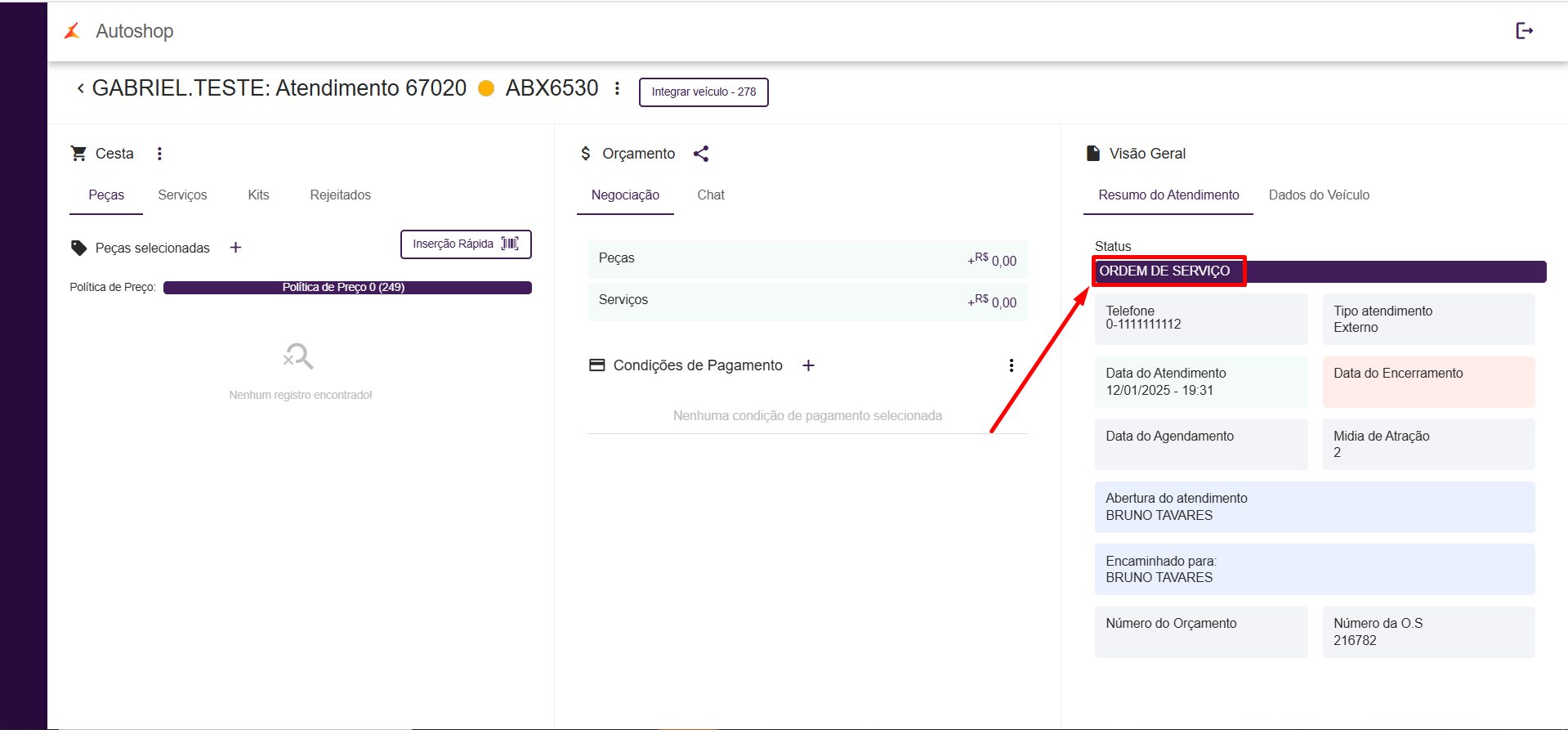Click the Data do Atendimento card
Viewport: 1568px width, 730px height.
point(1201,382)
